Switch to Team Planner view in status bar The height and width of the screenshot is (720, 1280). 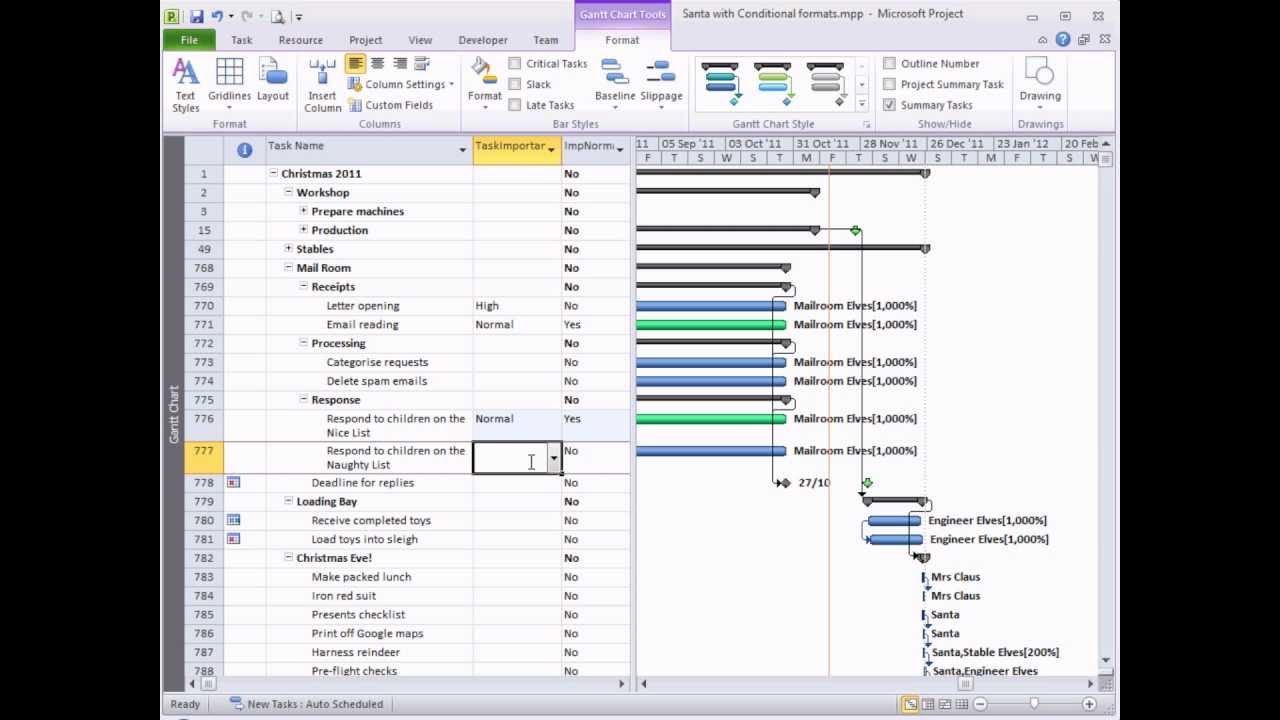(x=944, y=704)
